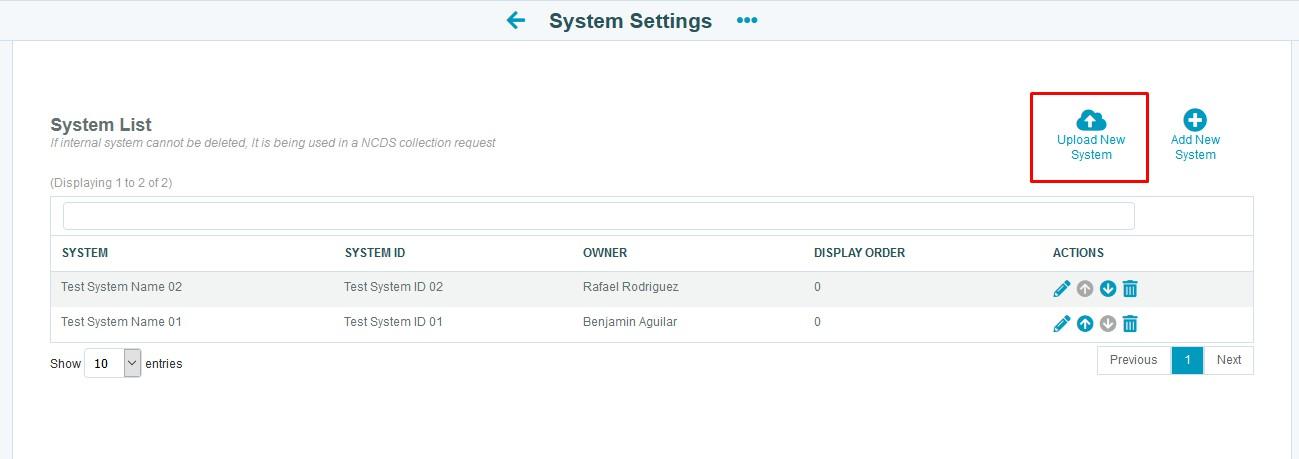The image size is (1299, 459).
Task: Click the Add New System plus icon
Action: point(1195,120)
